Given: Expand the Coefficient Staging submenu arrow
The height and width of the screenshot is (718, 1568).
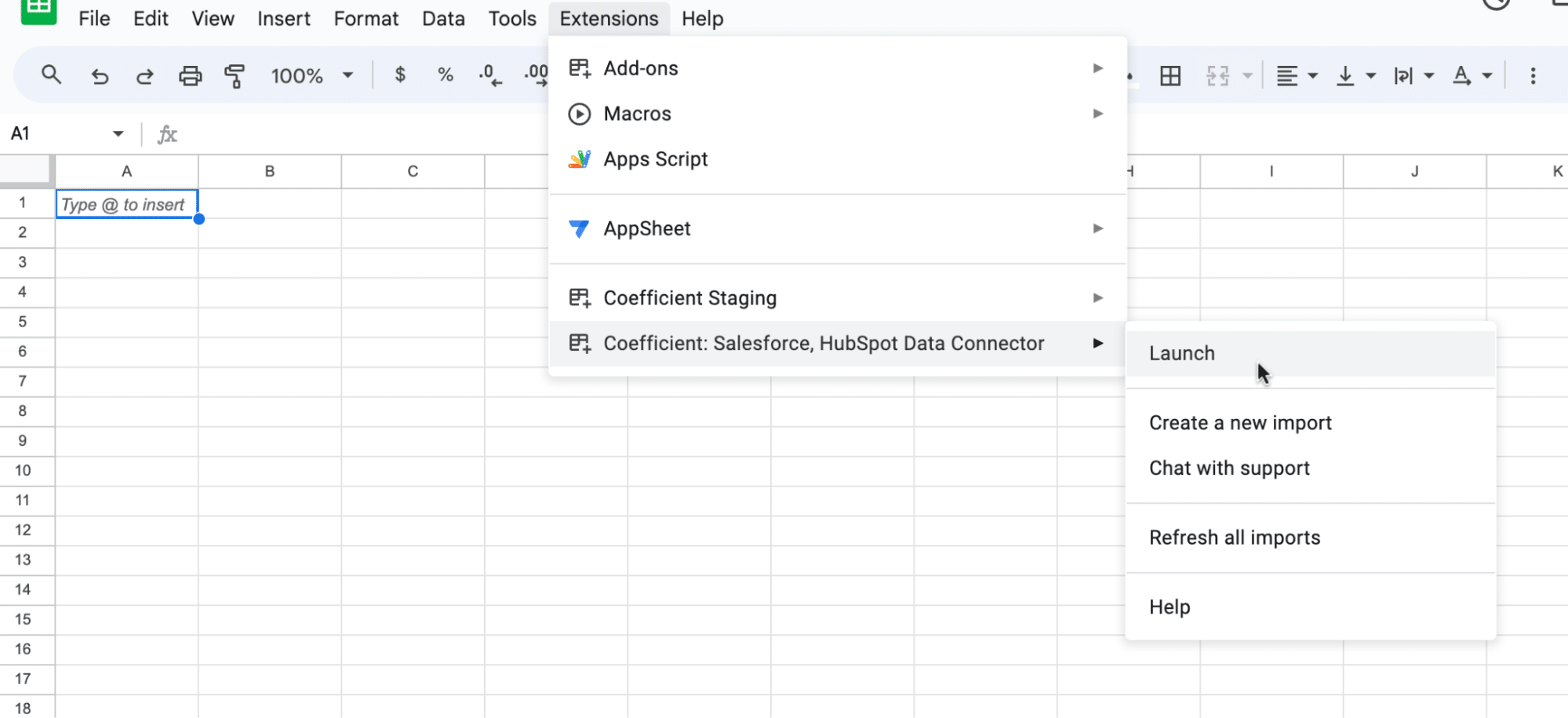Looking at the screenshot, I should click(1098, 298).
